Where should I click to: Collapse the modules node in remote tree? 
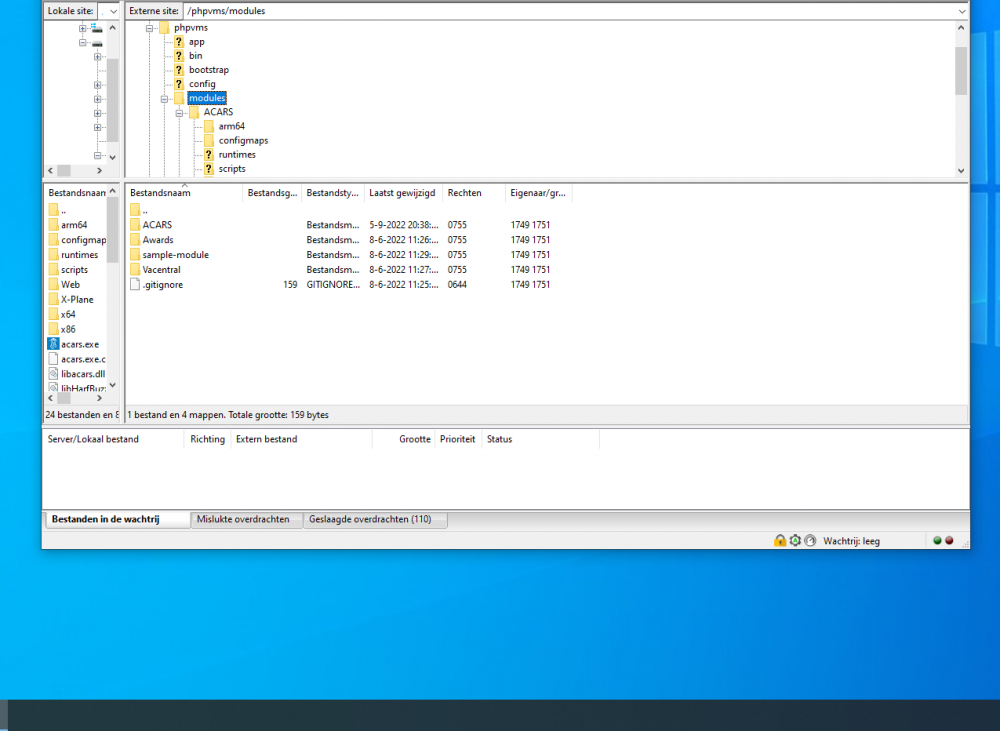pos(165,99)
